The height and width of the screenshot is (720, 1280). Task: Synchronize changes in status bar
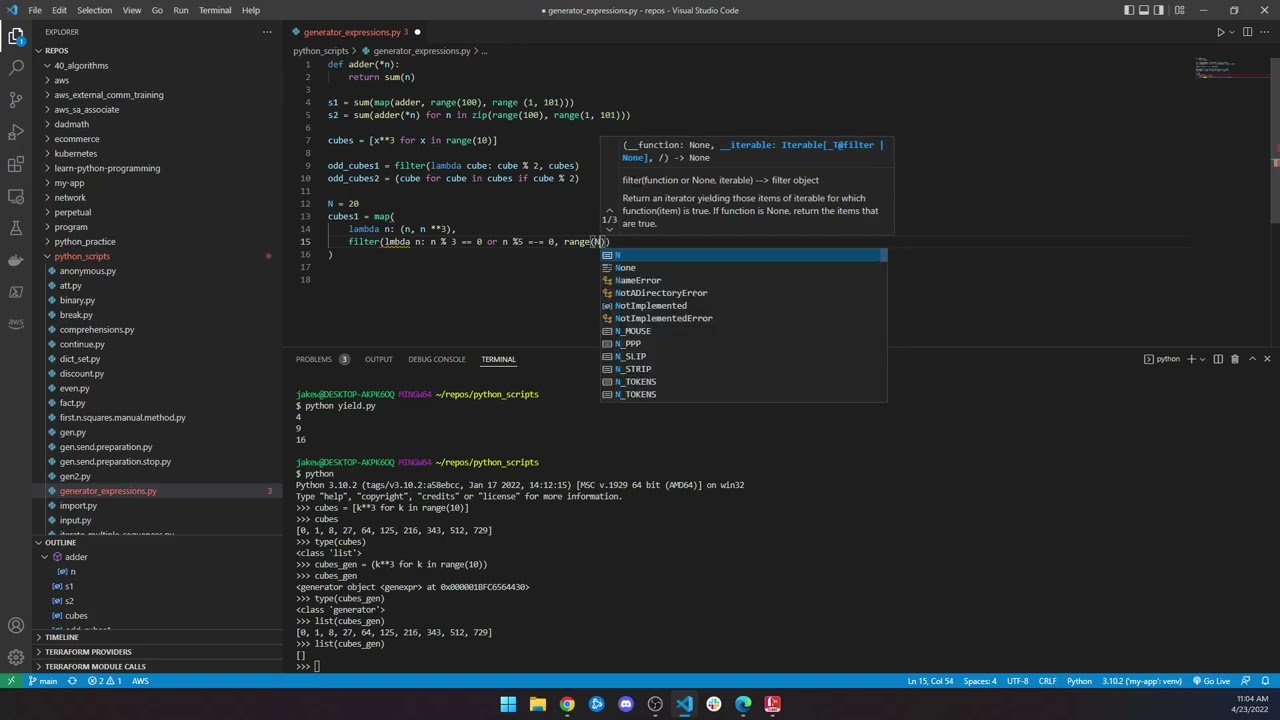click(x=72, y=681)
